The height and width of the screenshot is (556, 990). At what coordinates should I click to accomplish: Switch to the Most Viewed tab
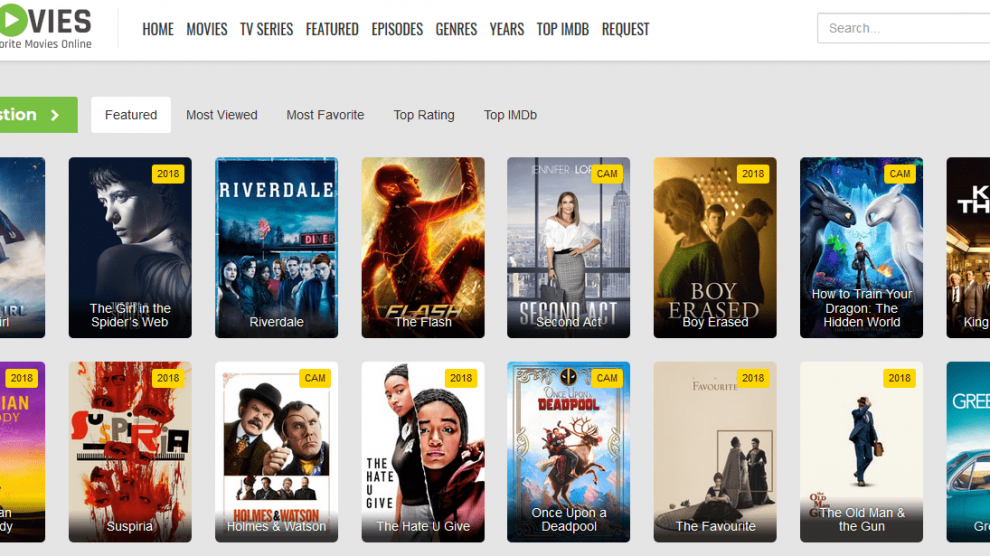click(x=222, y=115)
